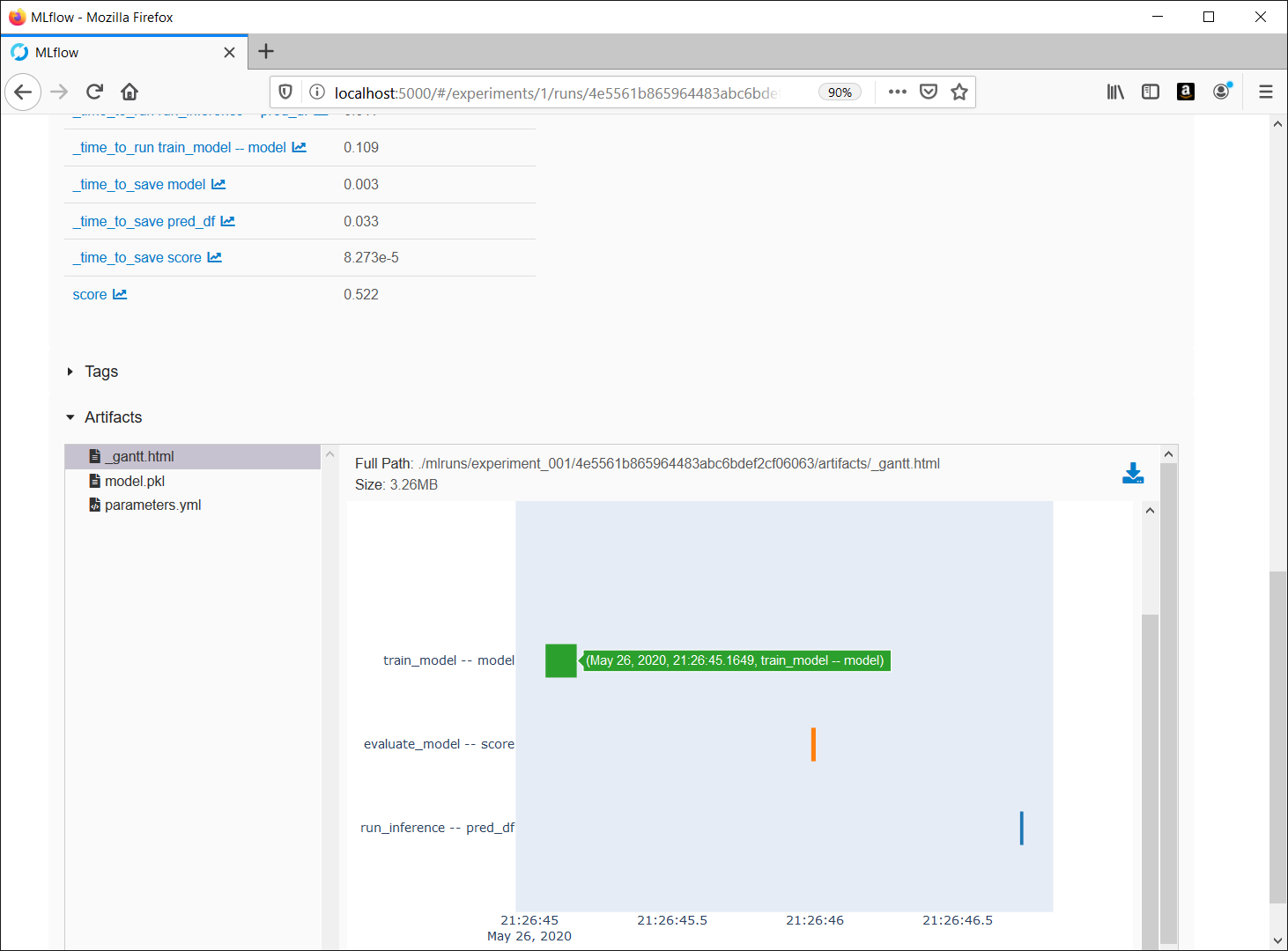This screenshot has height=951, width=1288.
Task: Open the Firefox library icon
Action: click(x=1115, y=92)
